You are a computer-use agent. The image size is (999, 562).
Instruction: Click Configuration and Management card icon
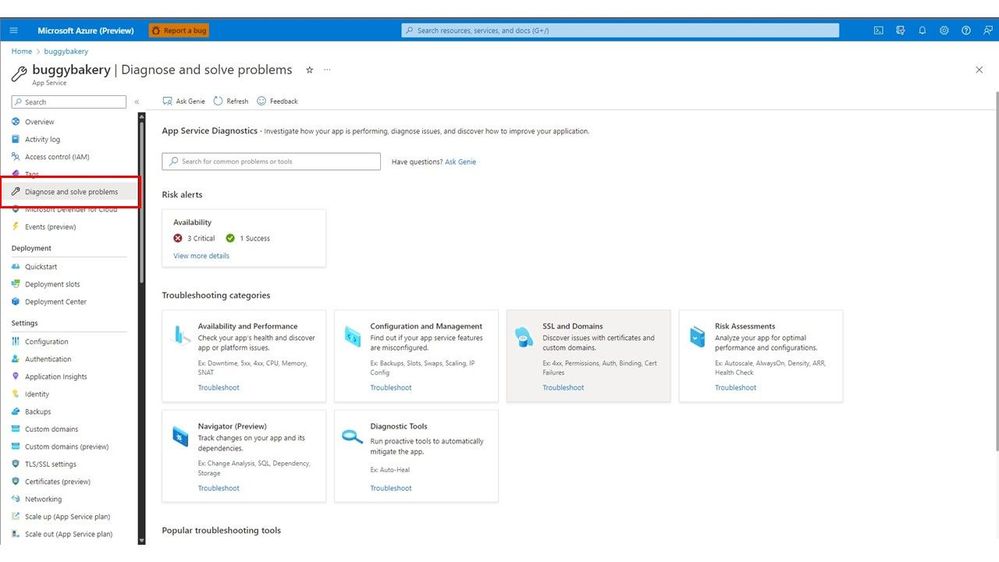352,336
